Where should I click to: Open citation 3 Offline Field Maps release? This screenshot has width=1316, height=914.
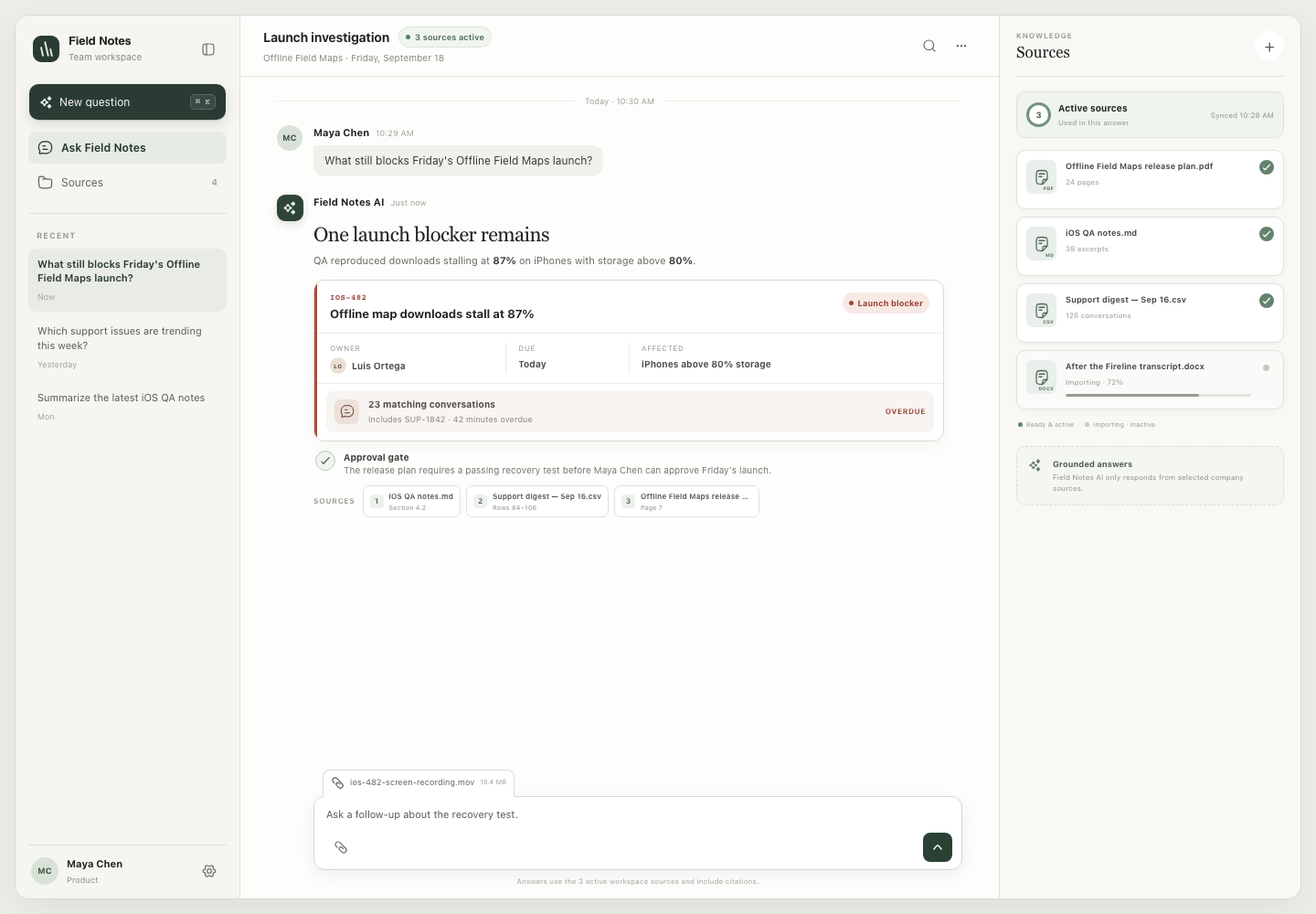click(686, 501)
